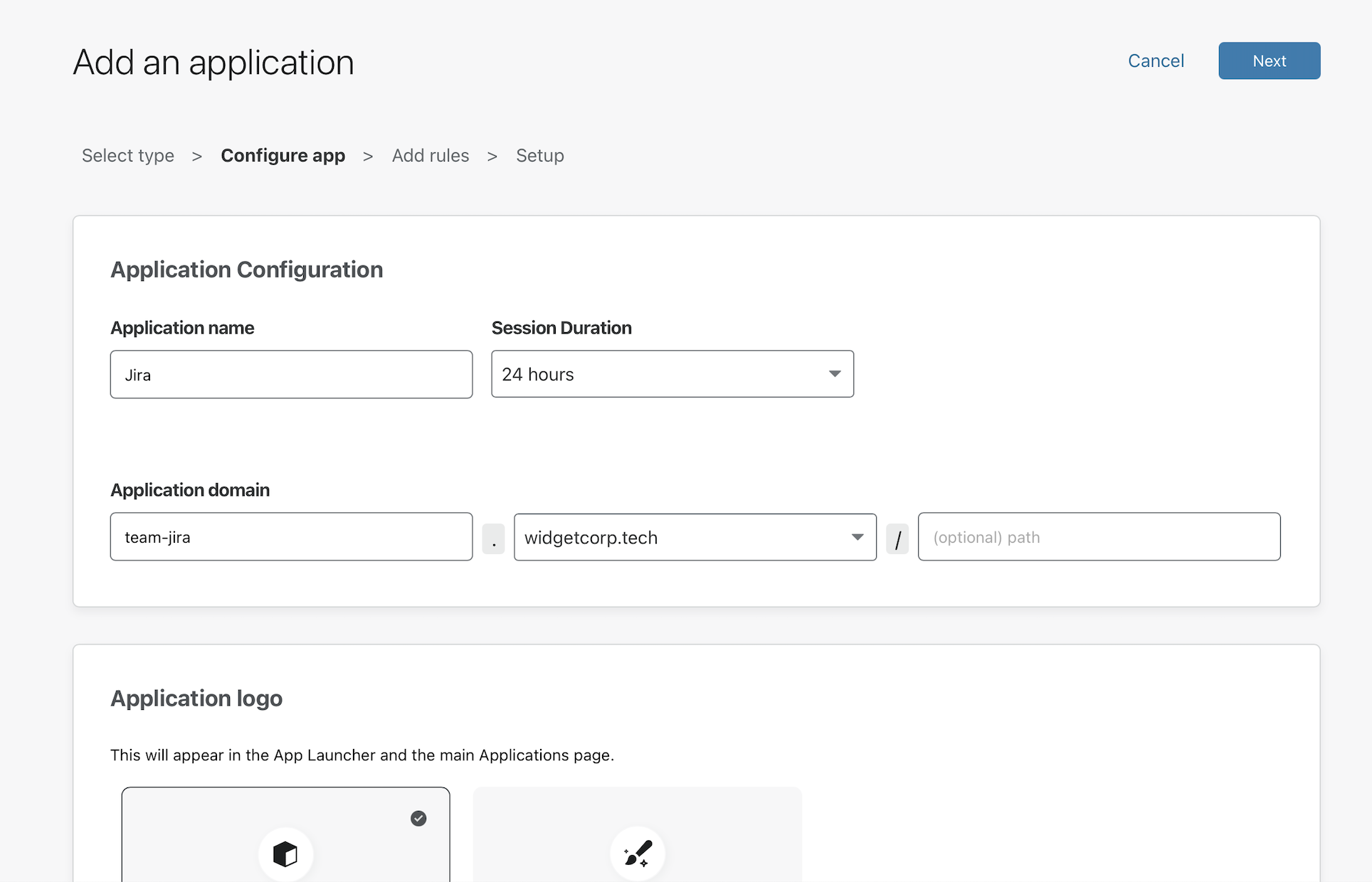Focus the Application name field containing Jira
The height and width of the screenshot is (882, 1372).
[x=291, y=375]
